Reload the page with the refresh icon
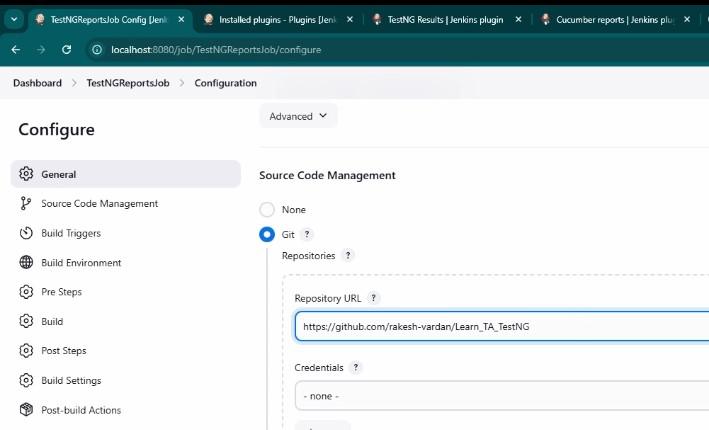This screenshot has height=430, width=709. [66, 50]
